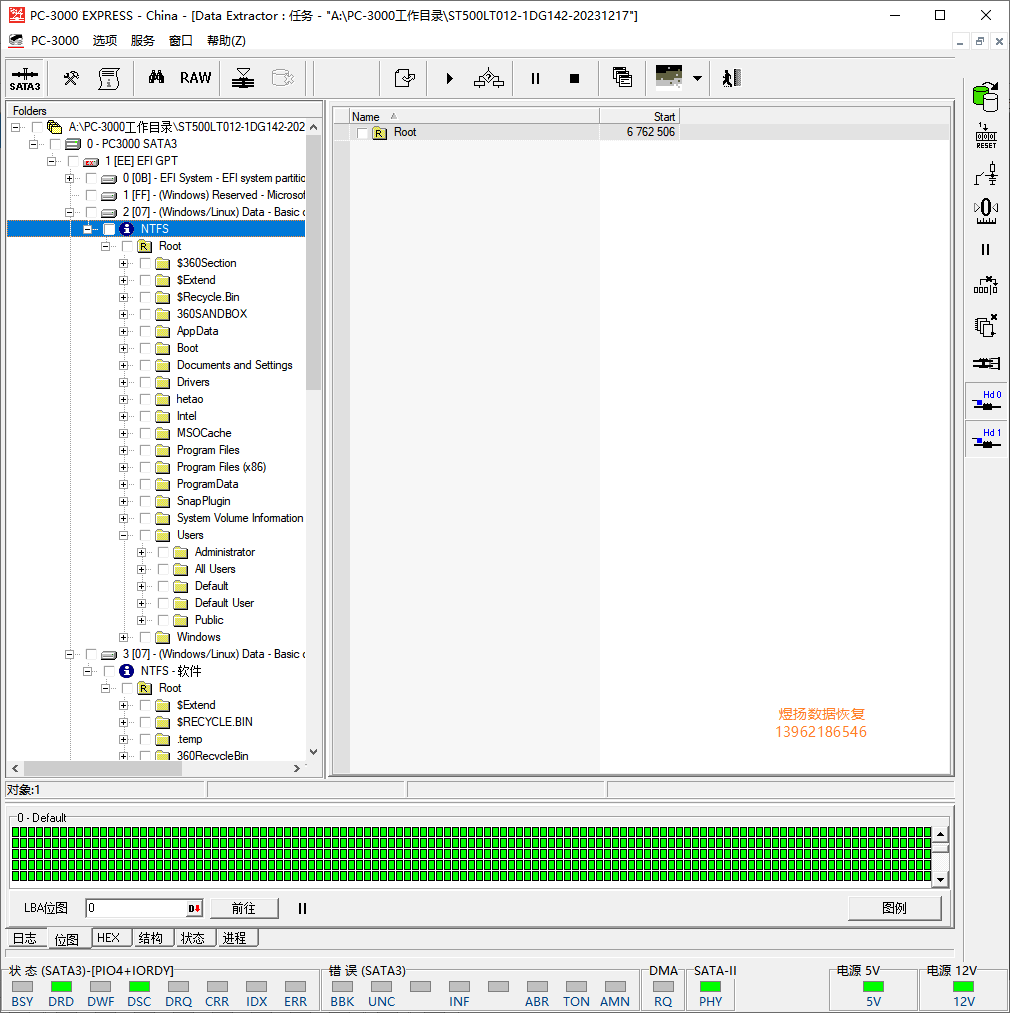The image size is (1010, 1013).
Task: Click the 前往 go-to button
Action: [244, 908]
